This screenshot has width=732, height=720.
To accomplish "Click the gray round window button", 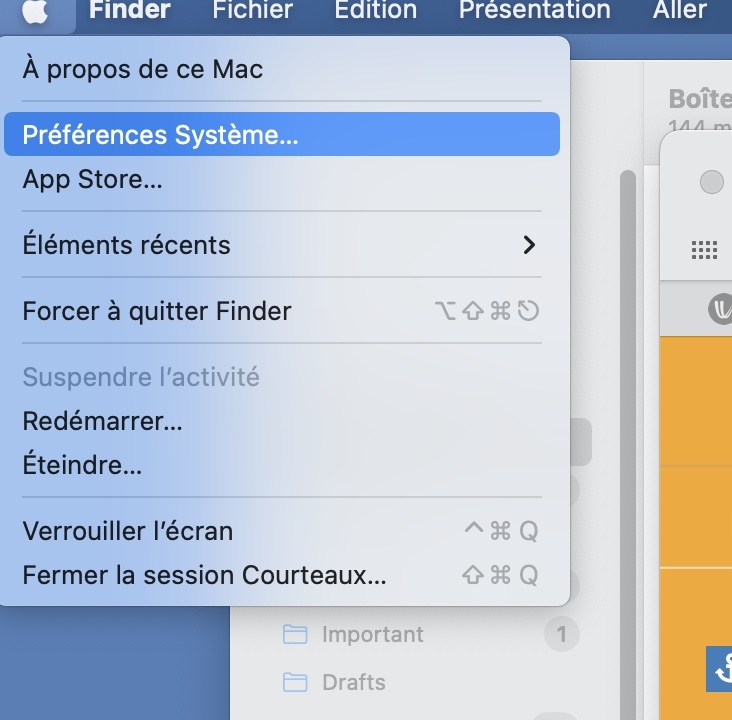I will coord(711,182).
